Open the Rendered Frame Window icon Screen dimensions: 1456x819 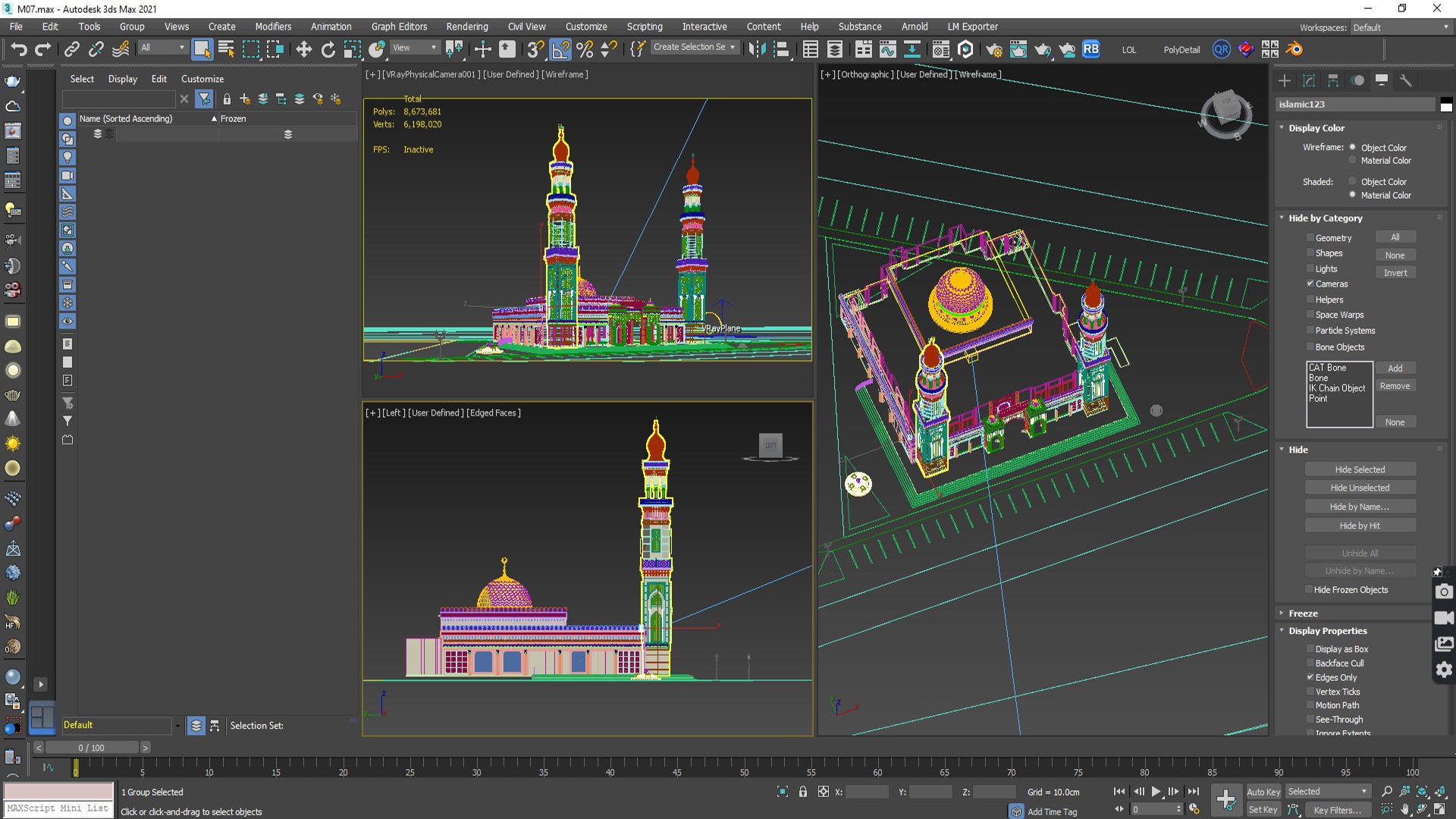1018,49
